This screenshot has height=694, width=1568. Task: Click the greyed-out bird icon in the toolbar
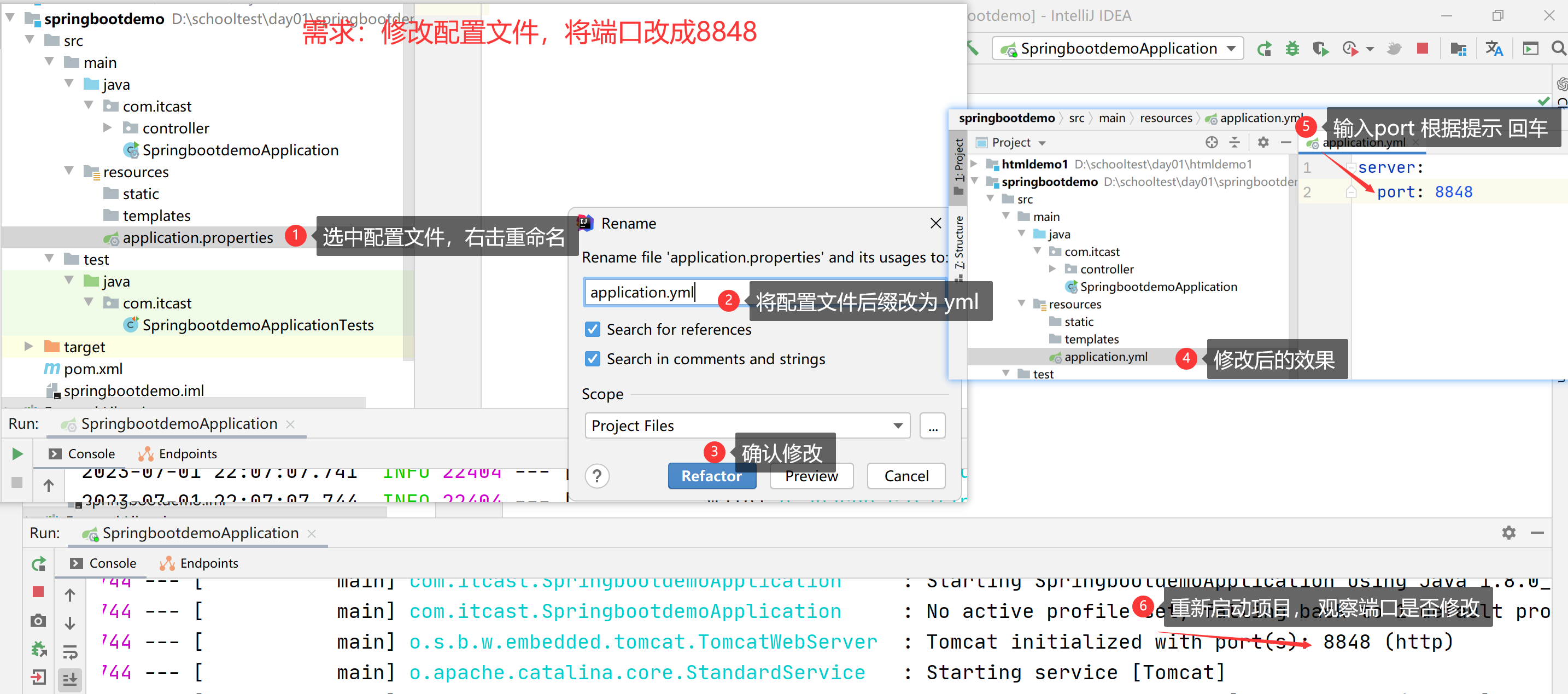(1394, 49)
